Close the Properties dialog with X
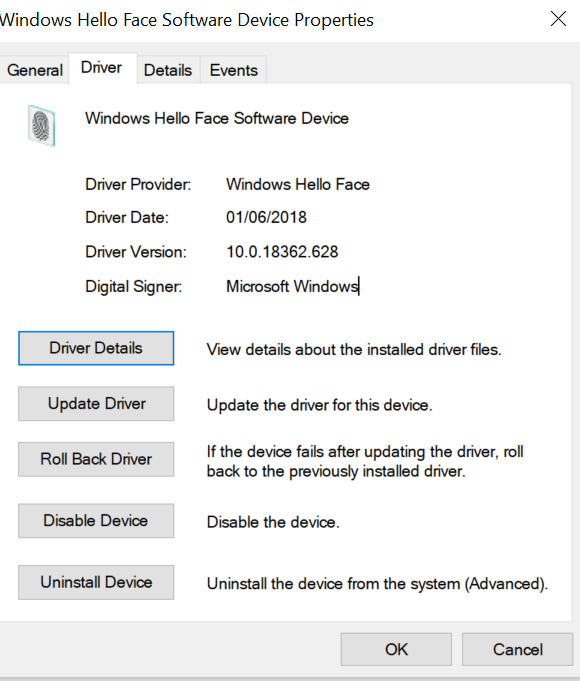The height and width of the screenshot is (681, 580). (x=558, y=19)
